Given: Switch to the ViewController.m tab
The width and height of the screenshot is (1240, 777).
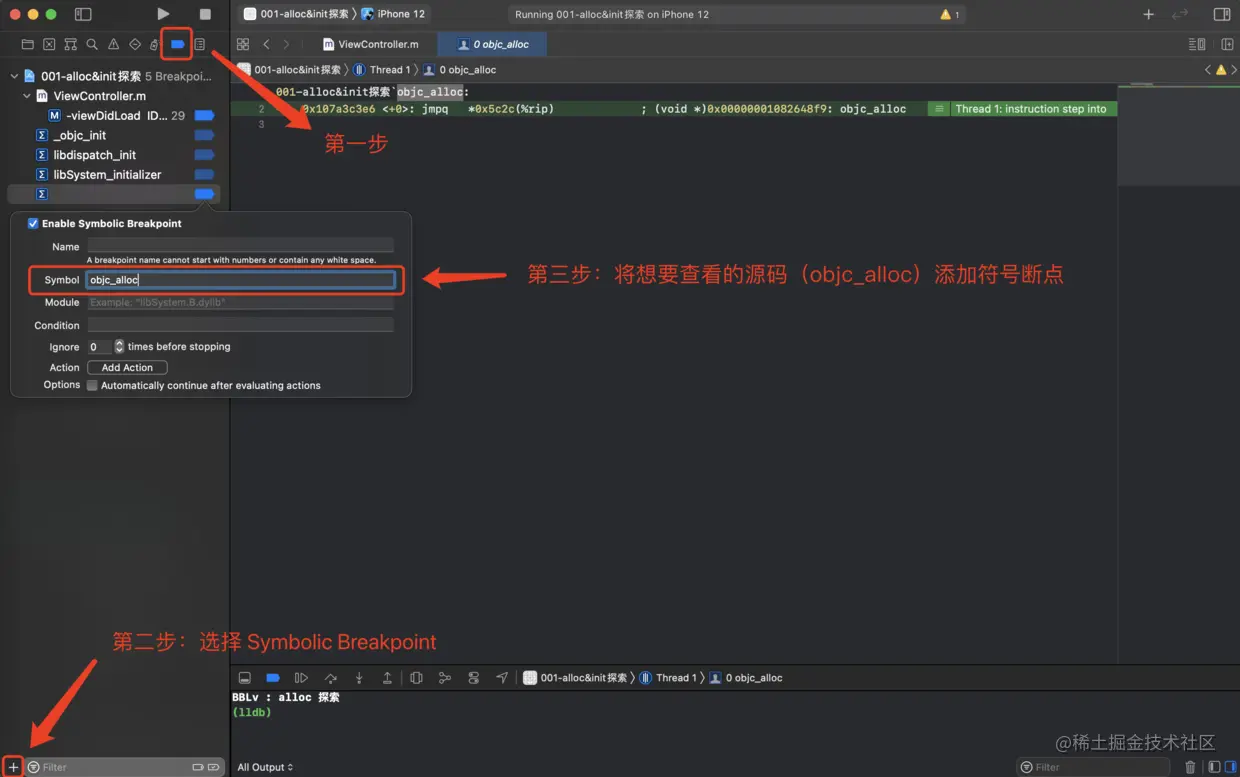Looking at the screenshot, I should 371,44.
